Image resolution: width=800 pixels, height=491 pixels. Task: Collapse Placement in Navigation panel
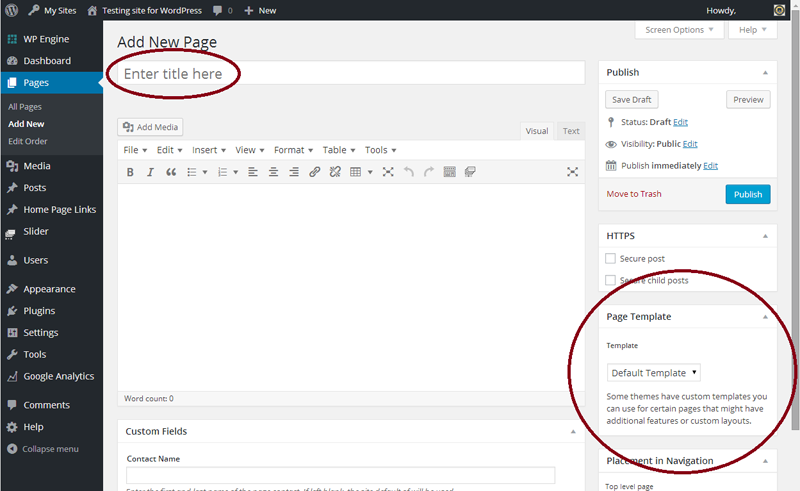tap(765, 461)
